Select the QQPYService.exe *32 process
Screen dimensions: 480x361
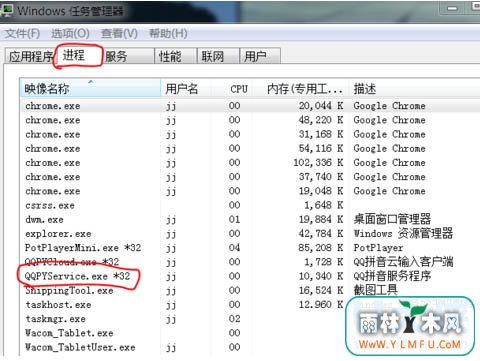[77, 276]
